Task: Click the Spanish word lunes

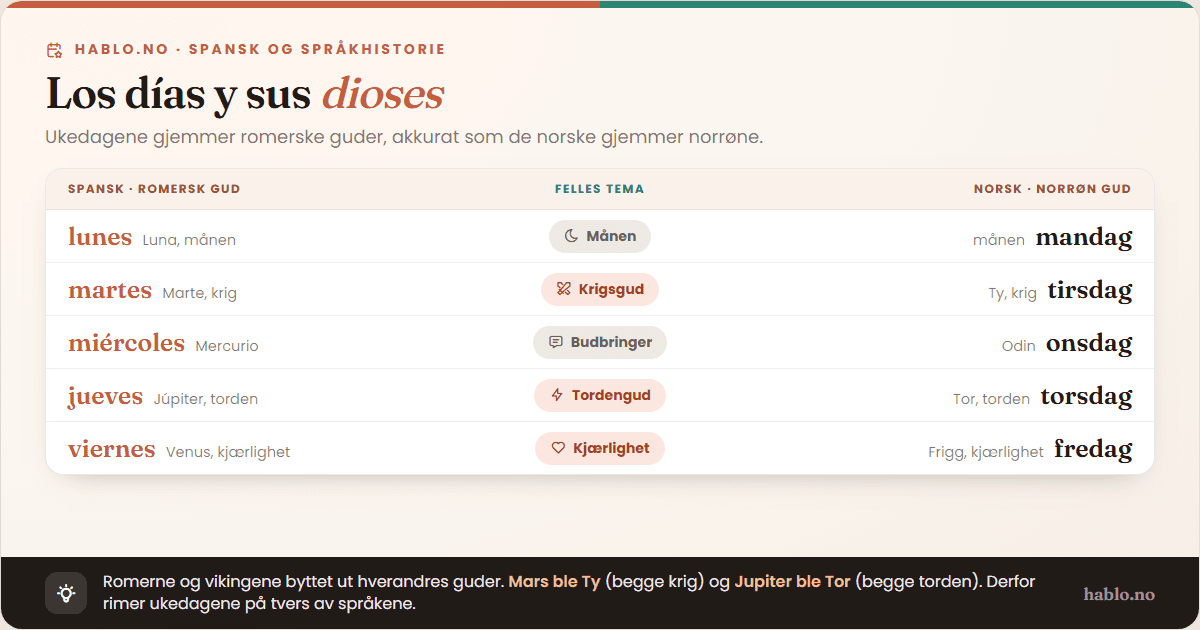Action: [100, 237]
